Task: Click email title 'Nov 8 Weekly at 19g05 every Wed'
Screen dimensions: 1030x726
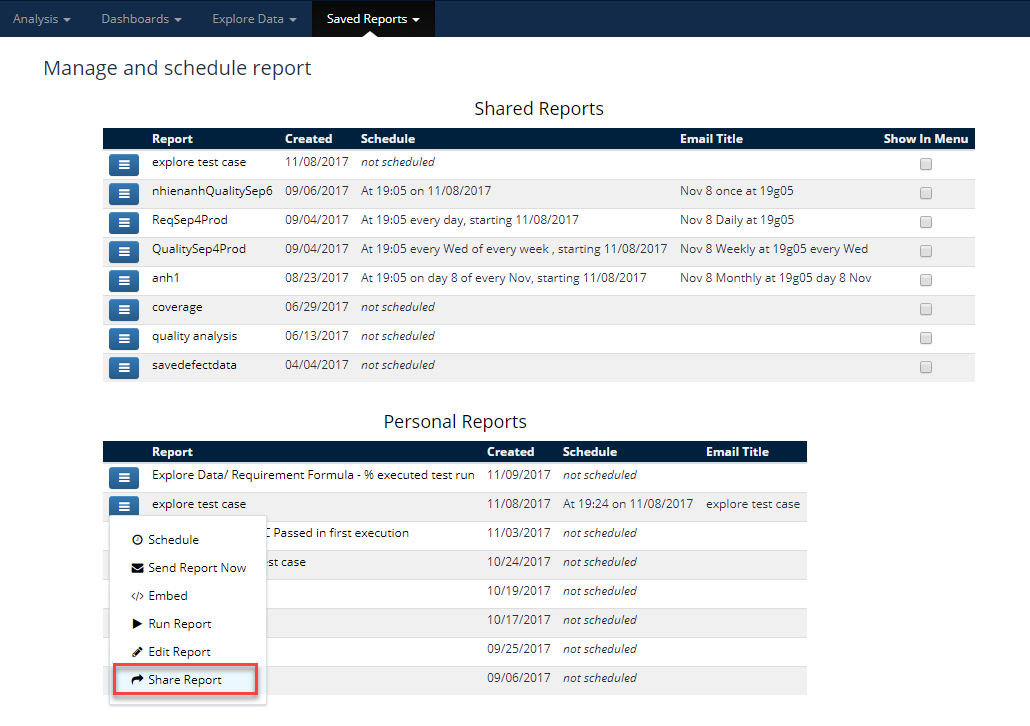Action: [x=774, y=249]
